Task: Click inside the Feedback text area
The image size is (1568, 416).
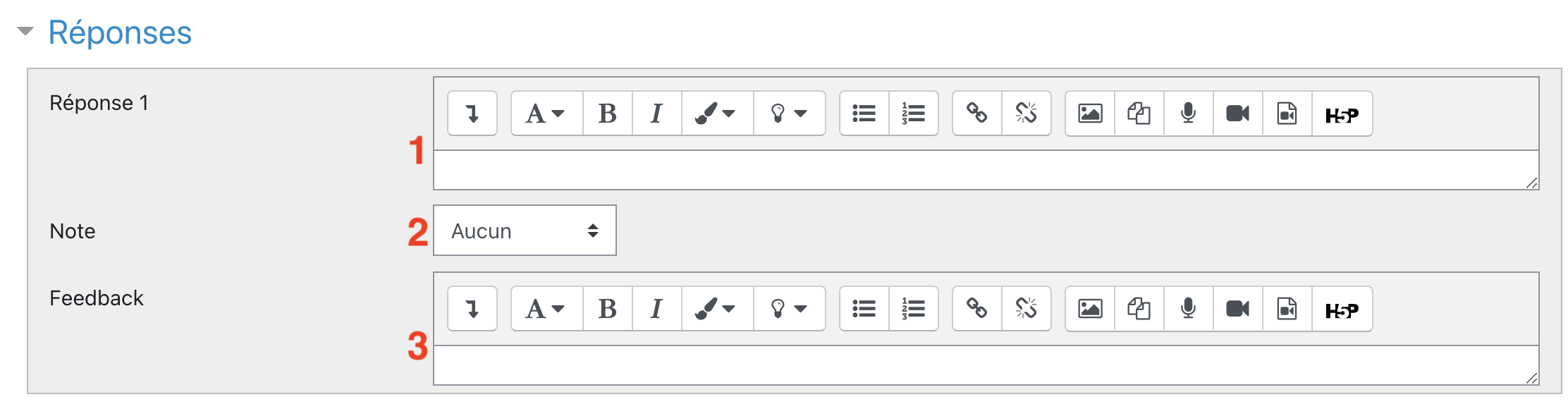Action: pyautogui.click(x=984, y=365)
